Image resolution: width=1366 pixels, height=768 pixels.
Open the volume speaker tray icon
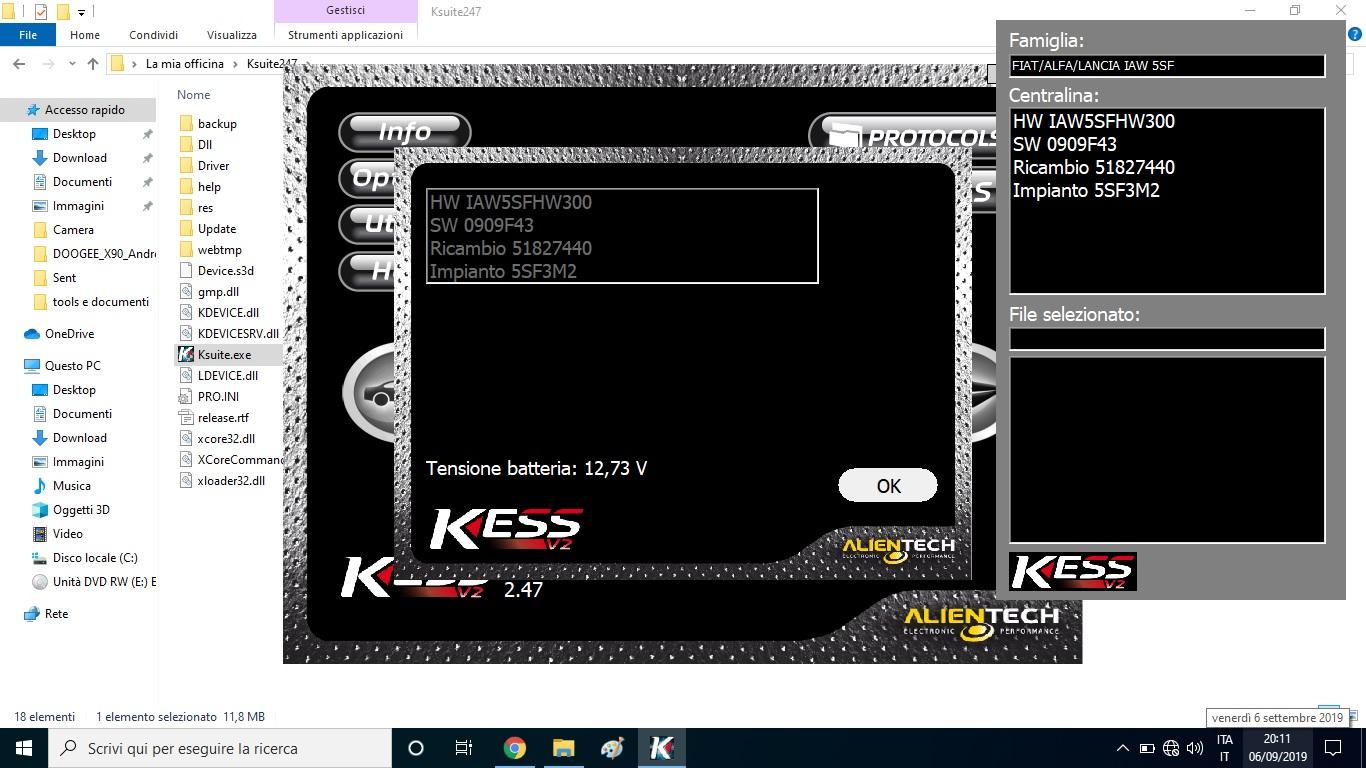tap(1194, 748)
